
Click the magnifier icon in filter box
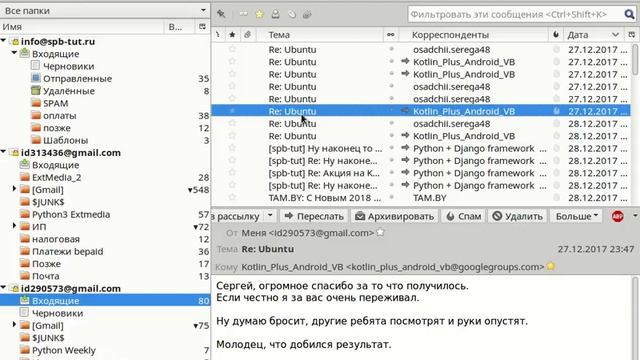[629, 14]
